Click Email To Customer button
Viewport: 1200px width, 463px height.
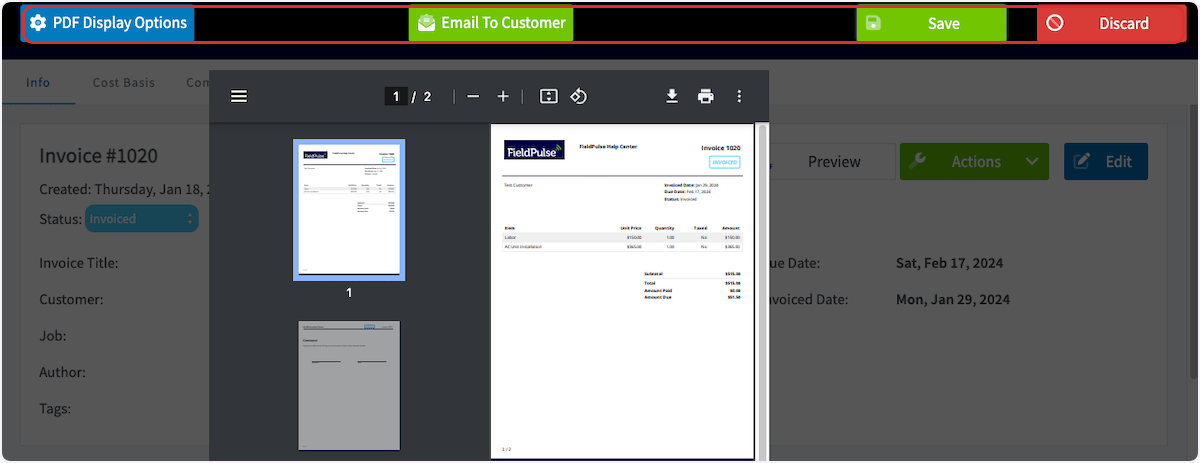point(491,23)
